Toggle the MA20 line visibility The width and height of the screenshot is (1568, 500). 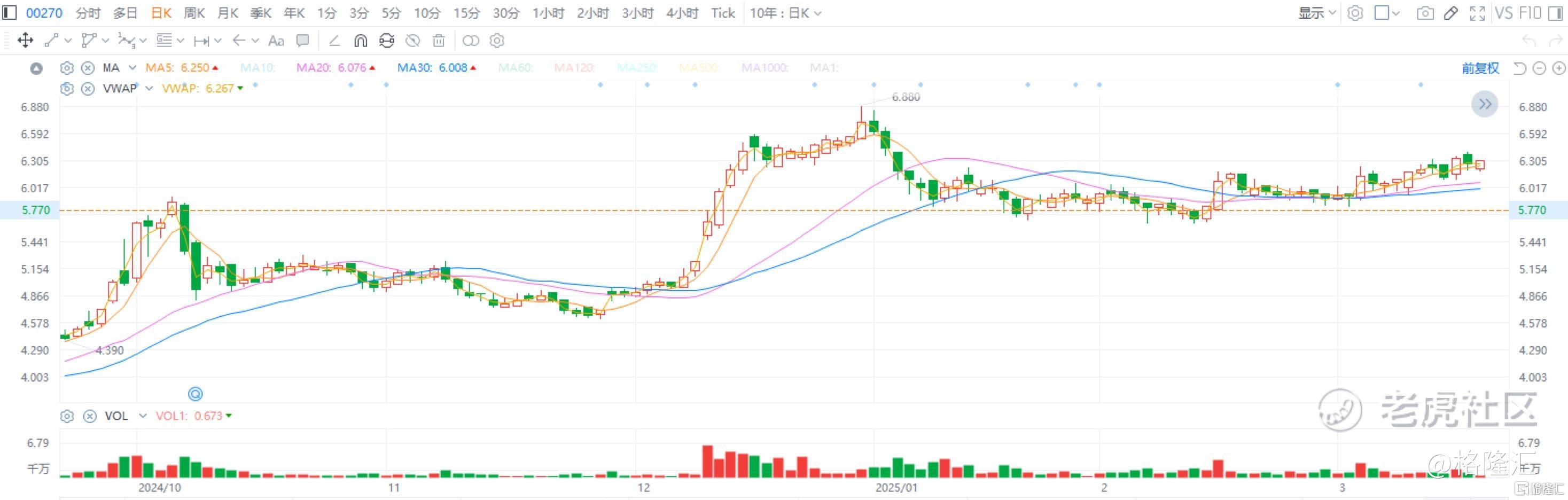coord(336,68)
